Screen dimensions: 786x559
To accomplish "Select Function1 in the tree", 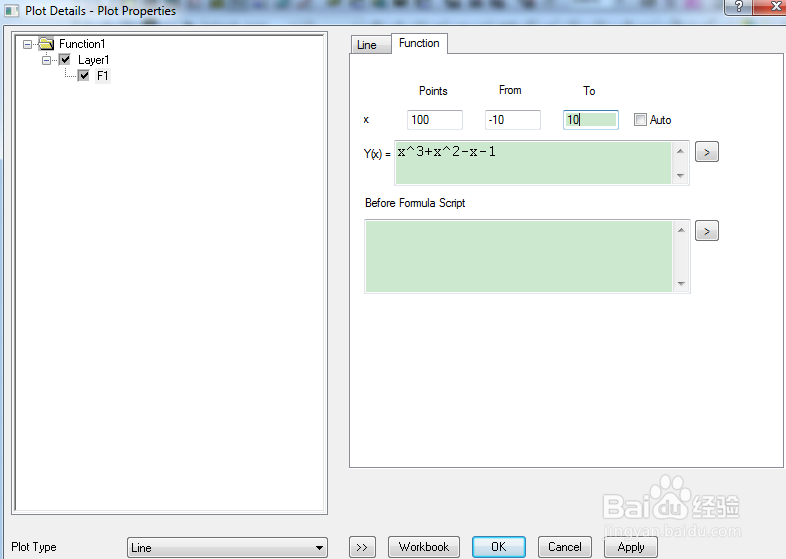I will pos(82,44).
